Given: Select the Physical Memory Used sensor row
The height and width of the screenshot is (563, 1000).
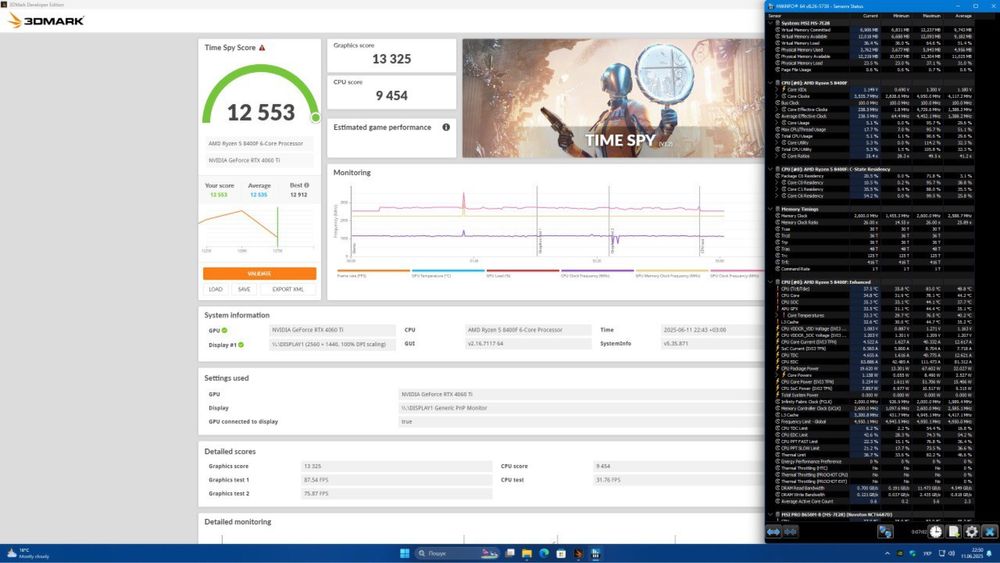Looking at the screenshot, I should point(871,50).
